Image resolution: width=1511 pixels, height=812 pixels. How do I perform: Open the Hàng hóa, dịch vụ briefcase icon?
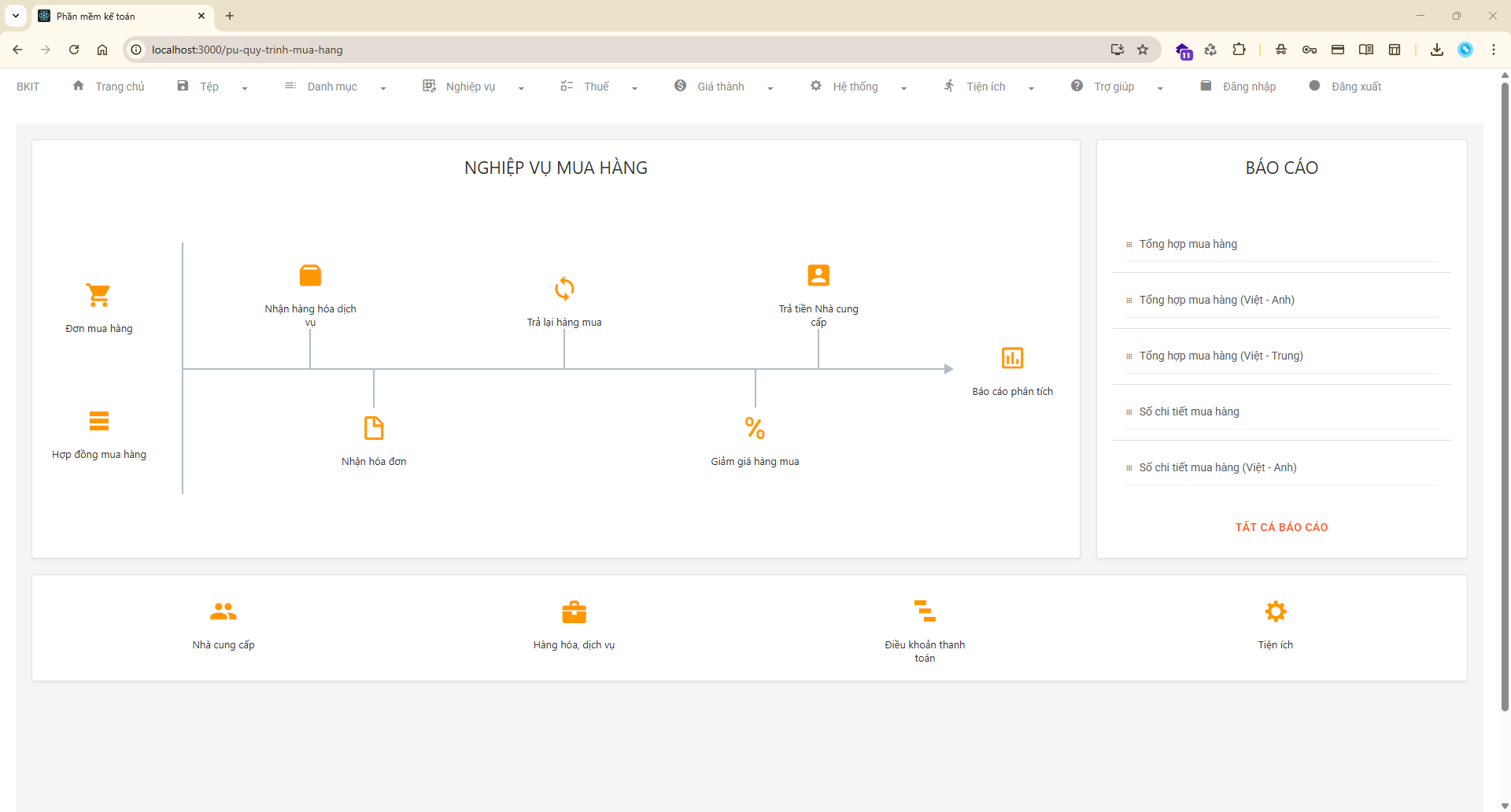[574, 611]
